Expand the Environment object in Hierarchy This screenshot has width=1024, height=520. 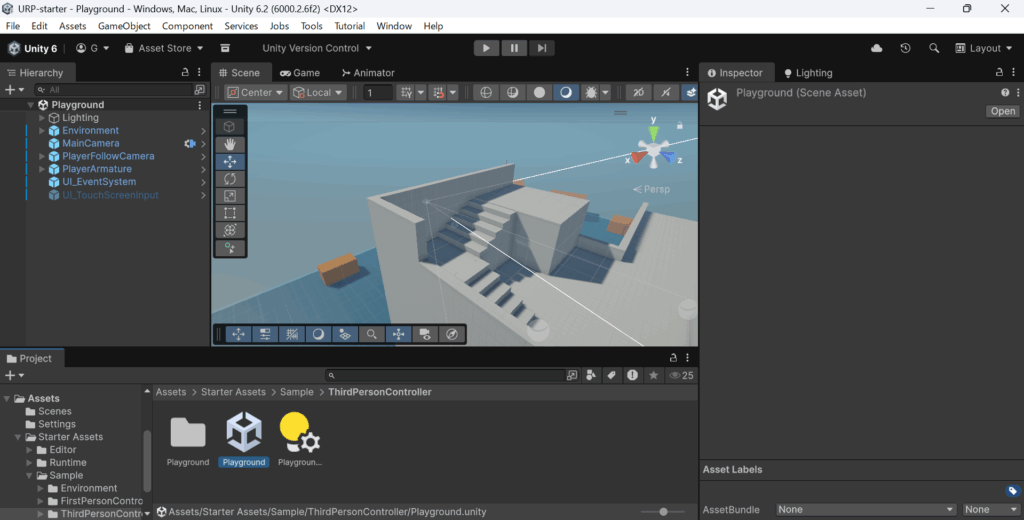[x=42, y=131]
